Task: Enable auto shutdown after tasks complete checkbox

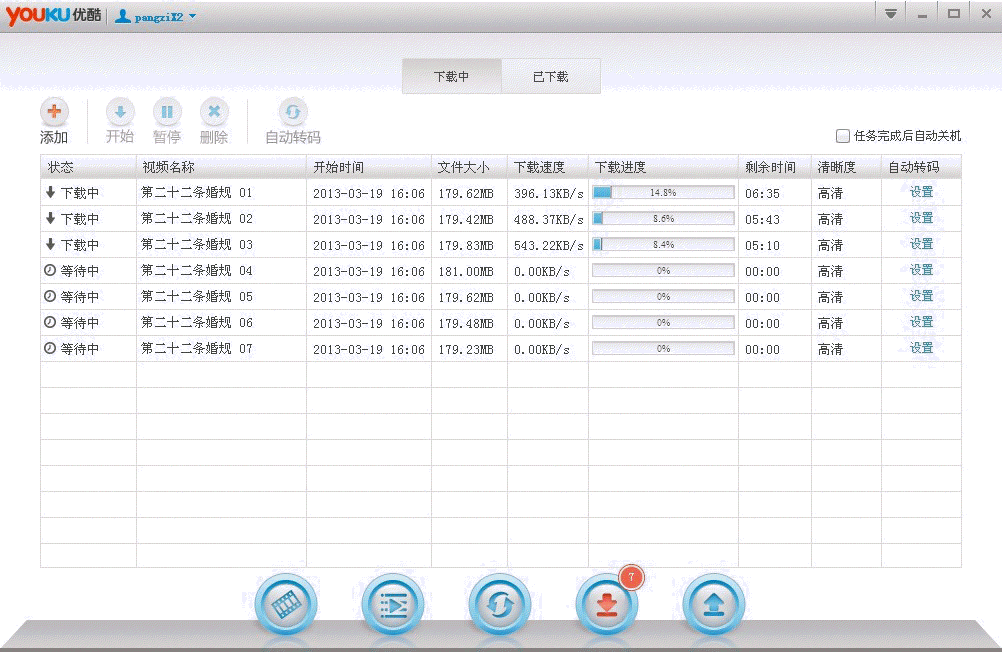Action: click(x=843, y=136)
